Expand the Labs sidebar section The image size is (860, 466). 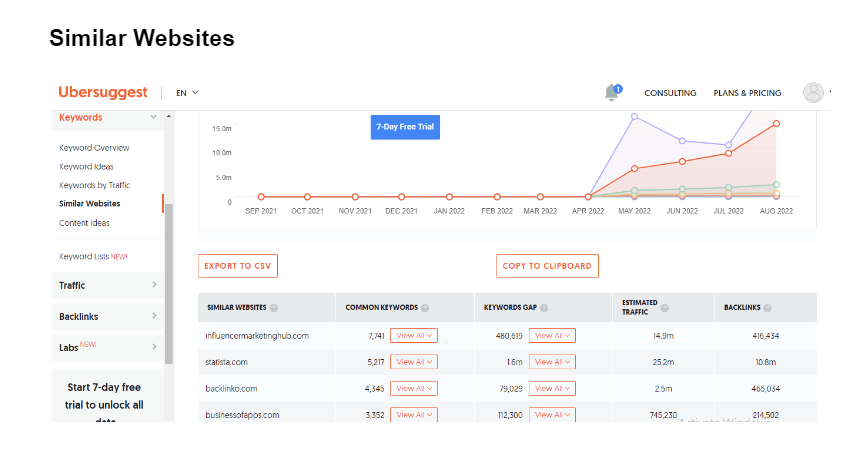point(154,347)
